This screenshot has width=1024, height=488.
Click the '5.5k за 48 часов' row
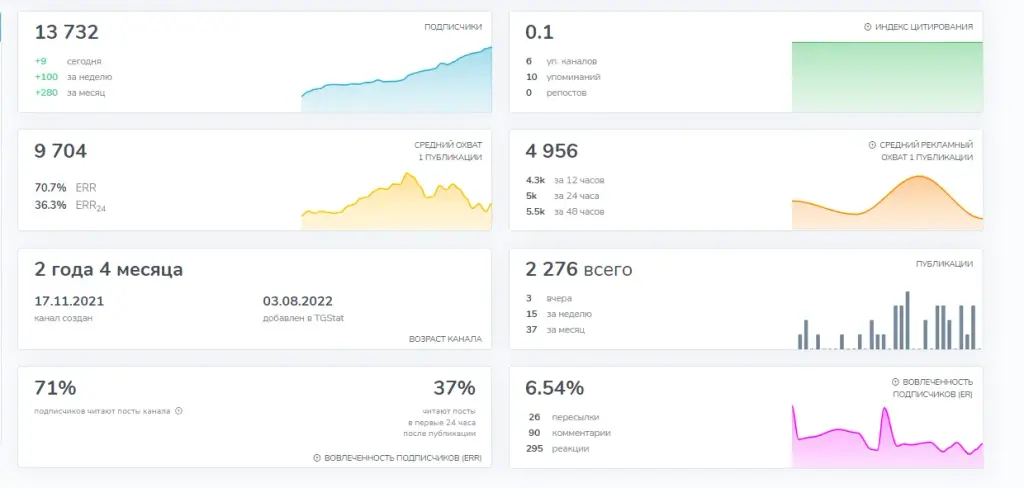pyautogui.click(x=565, y=212)
